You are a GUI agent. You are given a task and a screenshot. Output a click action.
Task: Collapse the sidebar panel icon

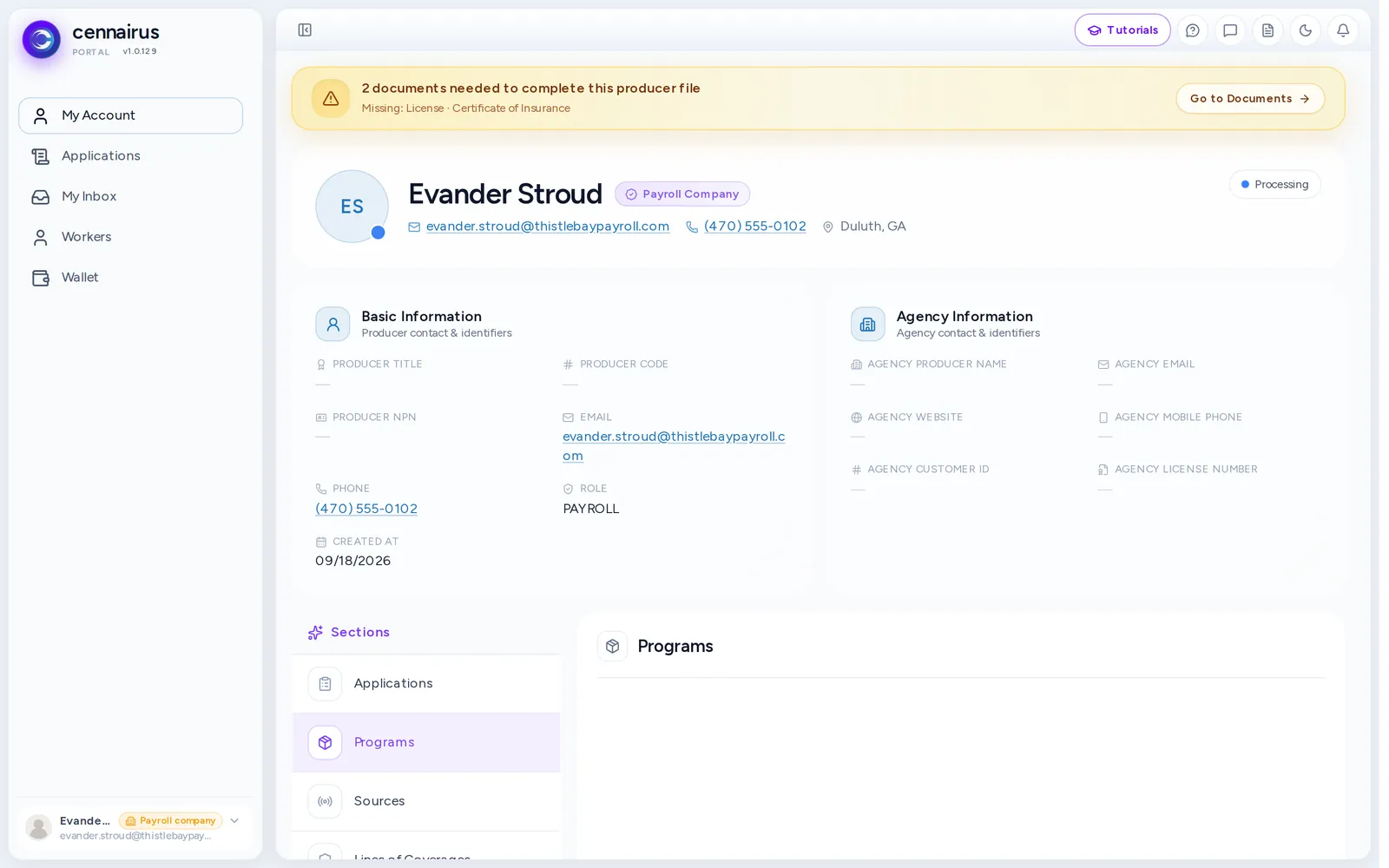pos(305,30)
